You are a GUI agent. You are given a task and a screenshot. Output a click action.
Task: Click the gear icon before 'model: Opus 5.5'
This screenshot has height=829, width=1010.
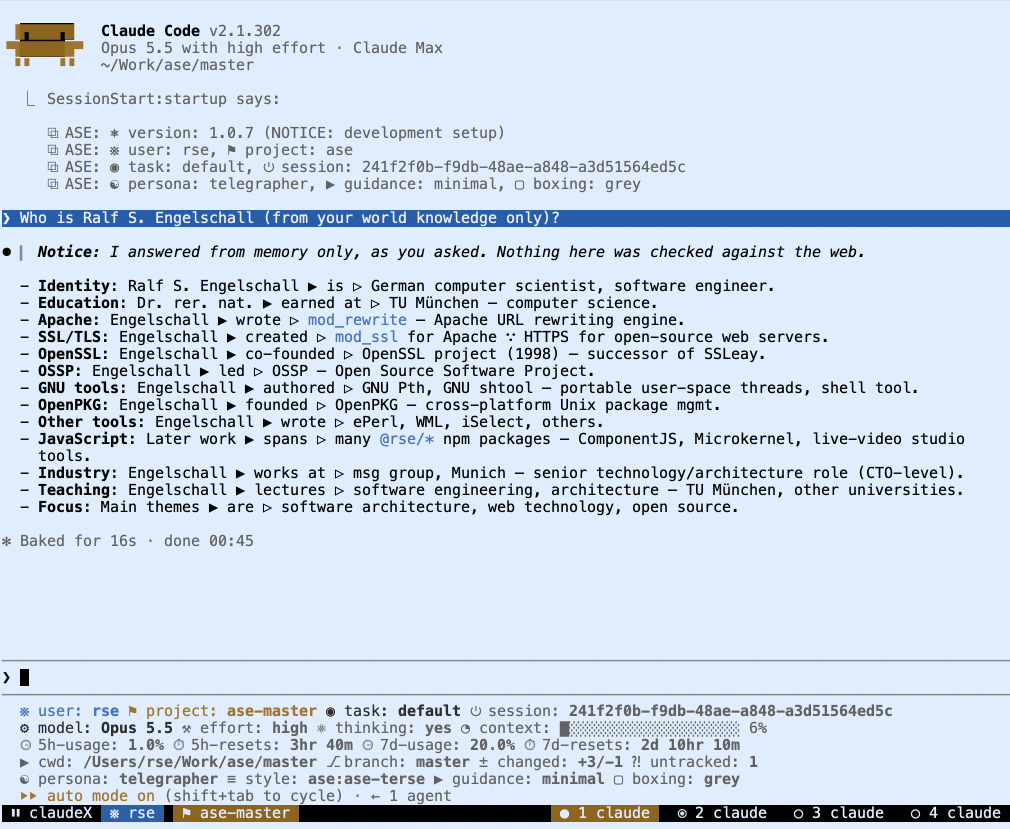tap(24, 729)
